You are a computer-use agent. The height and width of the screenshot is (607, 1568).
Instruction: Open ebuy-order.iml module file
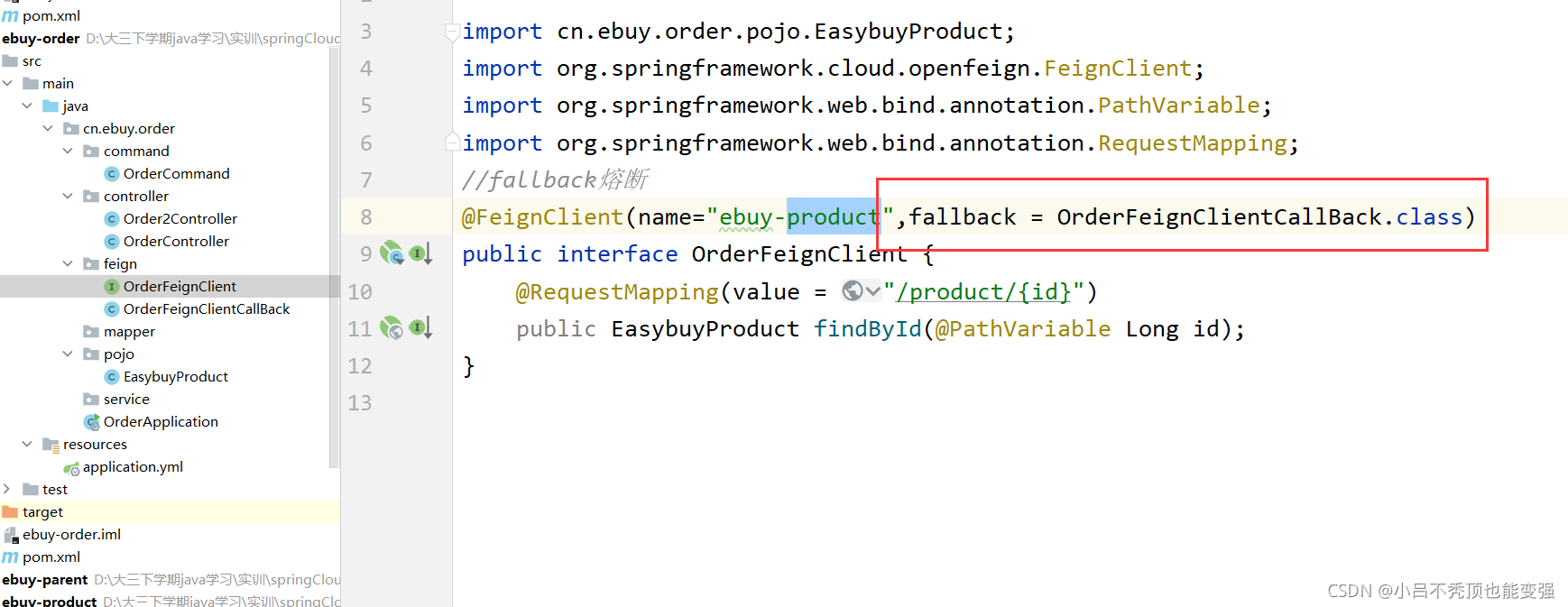[x=71, y=534]
